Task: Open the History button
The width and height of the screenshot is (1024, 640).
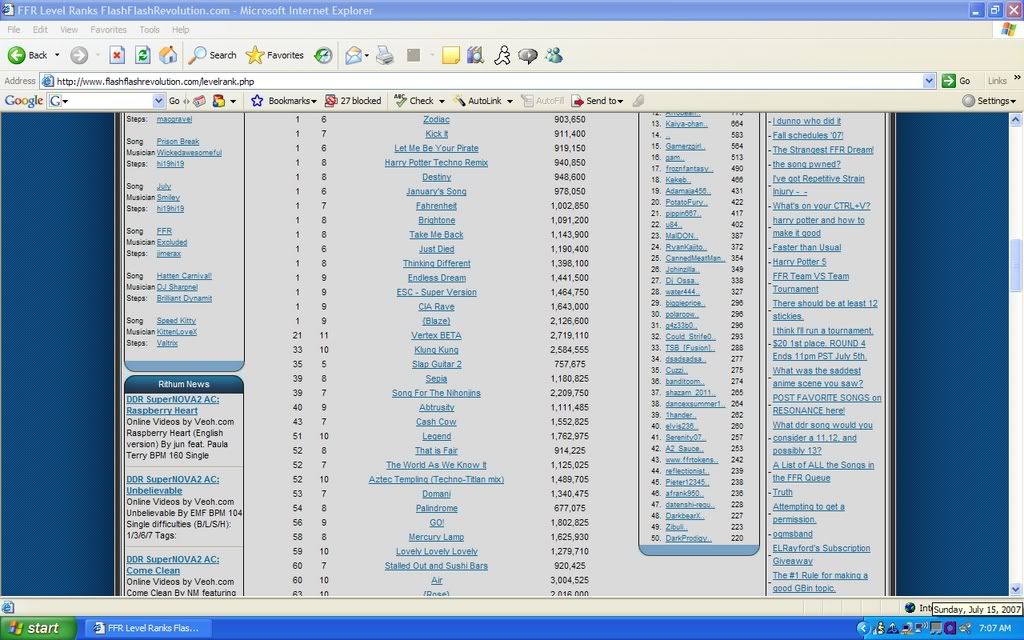Action: (323, 55)
